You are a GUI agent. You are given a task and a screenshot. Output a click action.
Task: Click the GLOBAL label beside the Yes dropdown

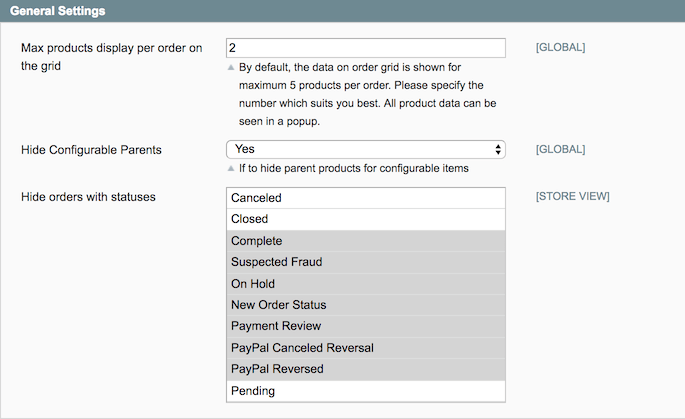pyautogui.click(x=560, y=149)
